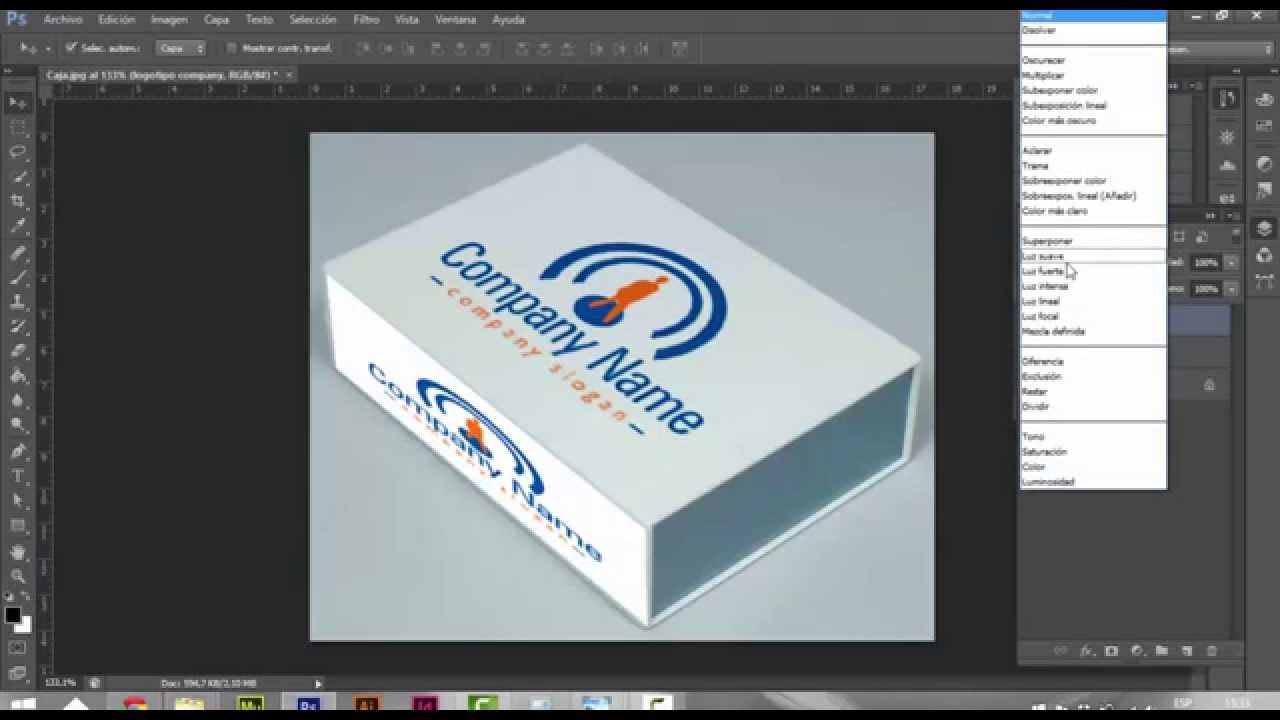Select the Eraser tool
Screen dimensions: 1280x720
click(18, 351)
